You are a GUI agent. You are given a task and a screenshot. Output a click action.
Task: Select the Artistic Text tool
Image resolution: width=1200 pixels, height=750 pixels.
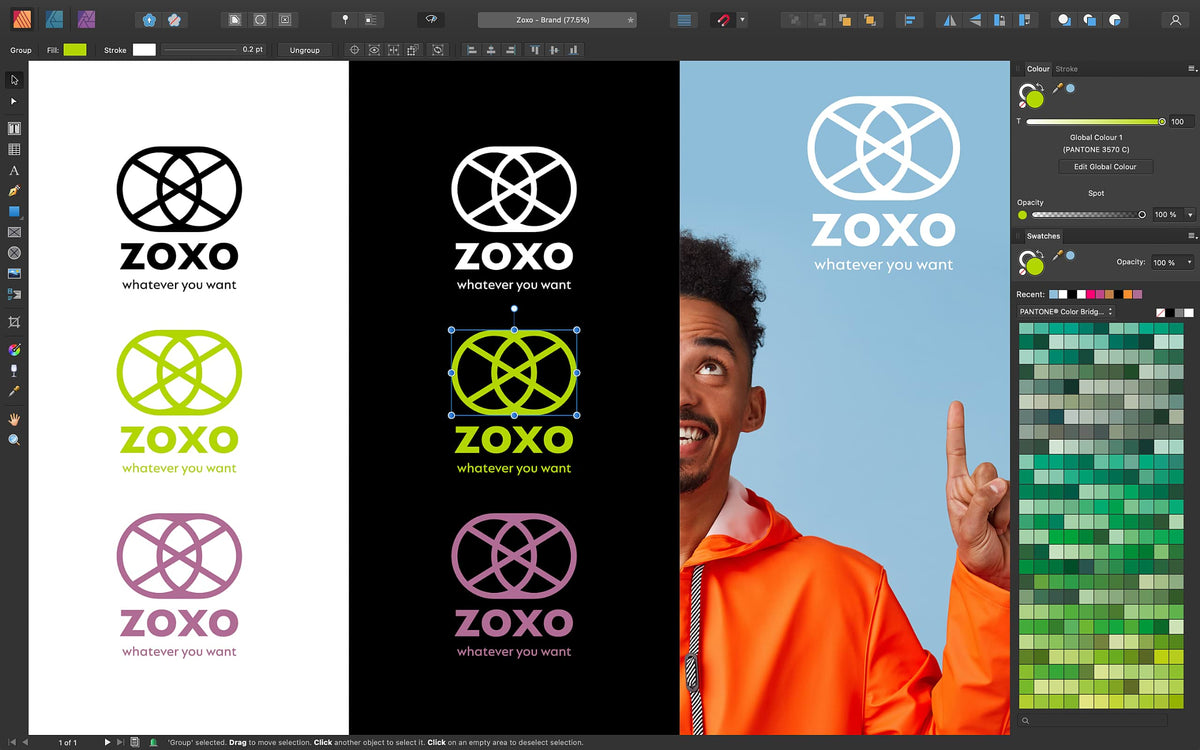click(14, 171)
